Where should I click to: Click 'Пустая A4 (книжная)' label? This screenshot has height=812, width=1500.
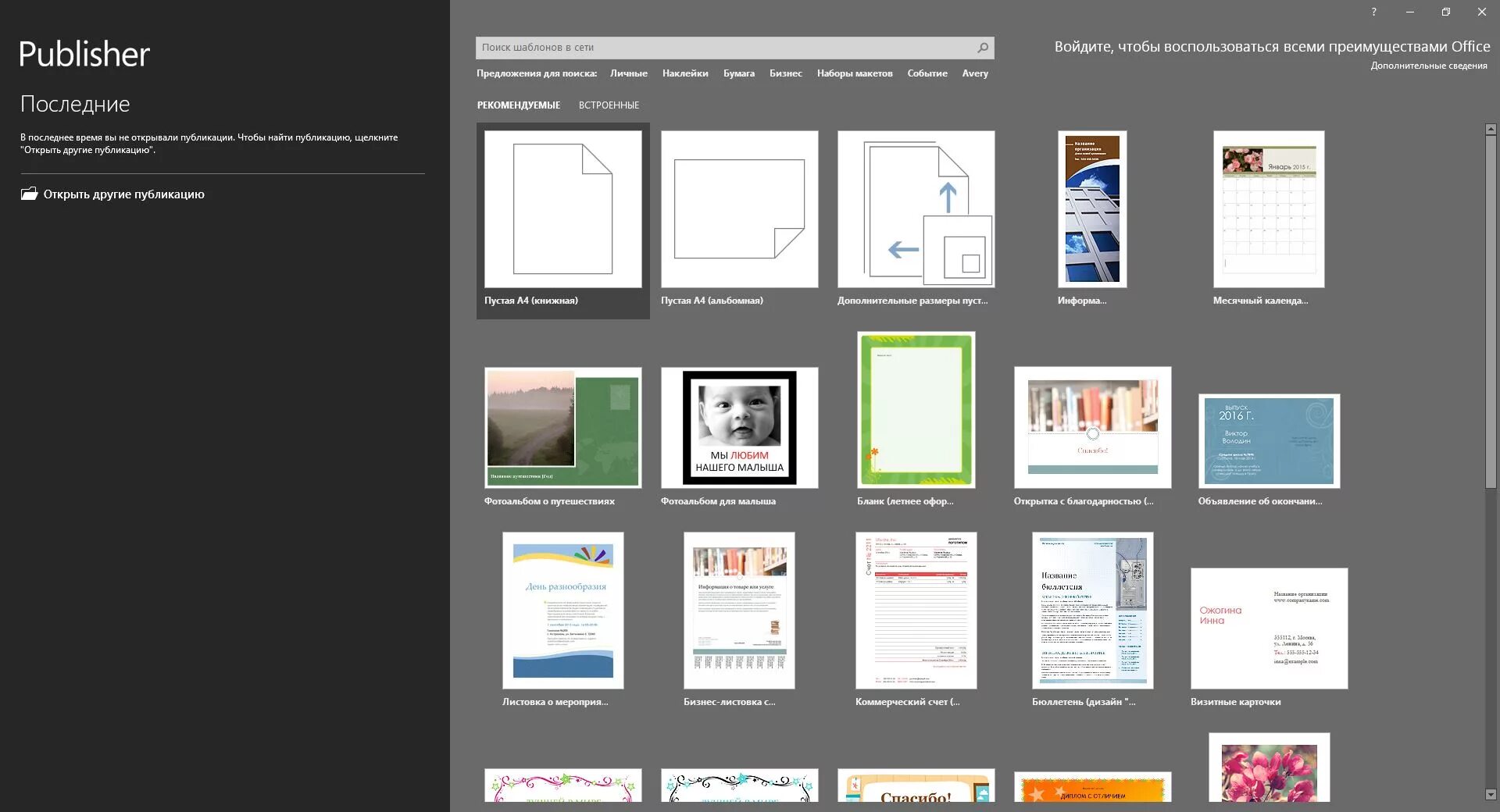point(531,301)
